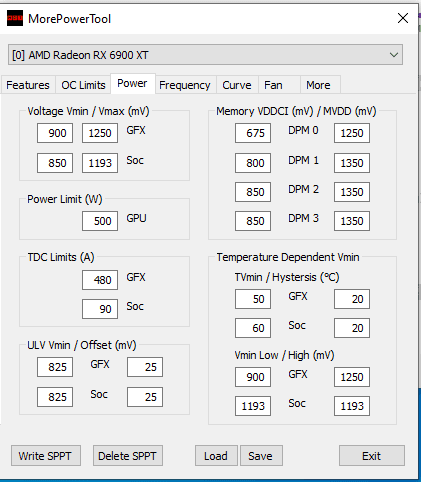Edit the GFX Vmin High field under Temperature Dependent Vmin

(x=352, y=377)
